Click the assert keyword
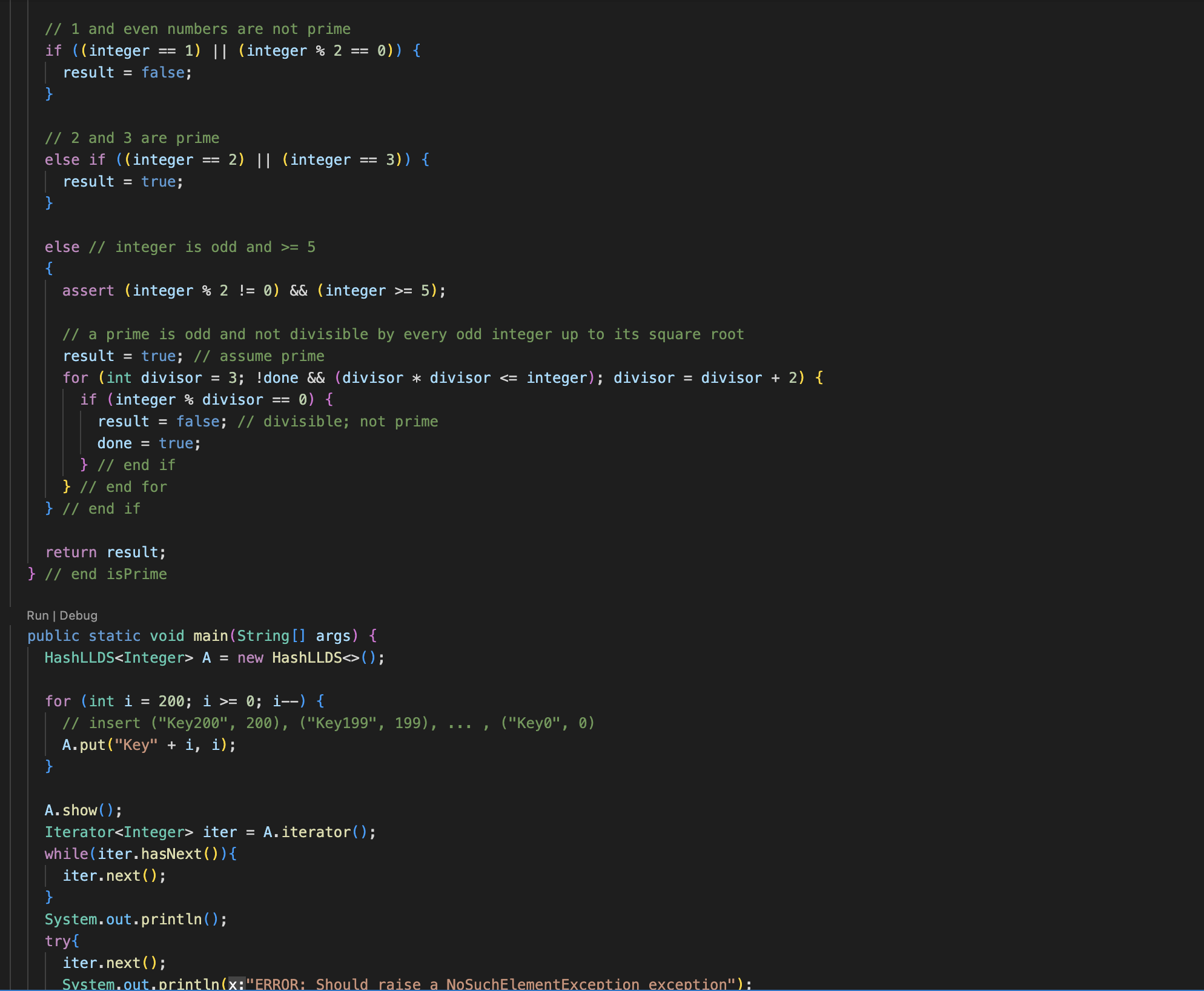Screen dimensions: 1204x991 coord(88,291)
